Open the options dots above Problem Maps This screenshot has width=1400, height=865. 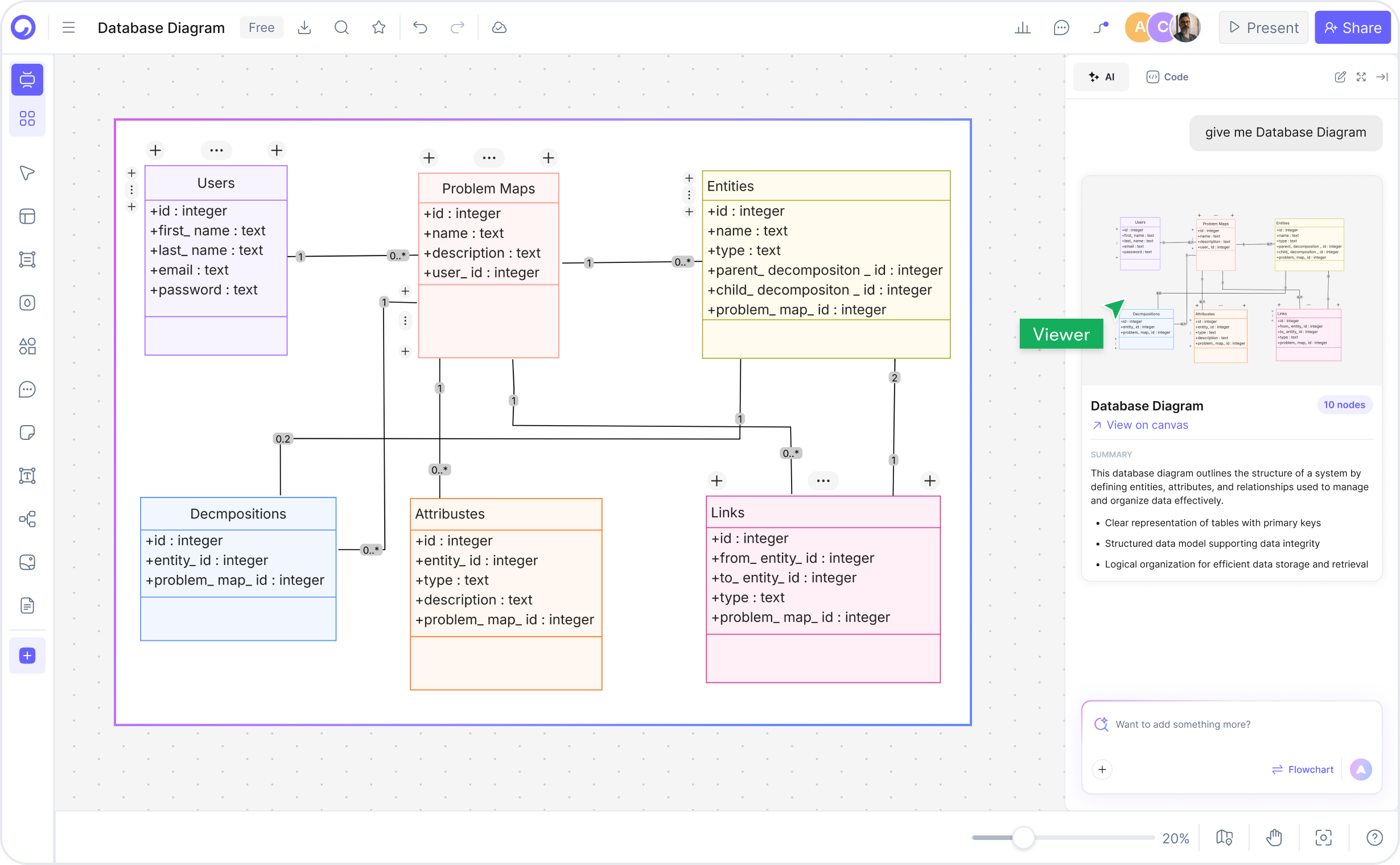click(x=489, y=158)
